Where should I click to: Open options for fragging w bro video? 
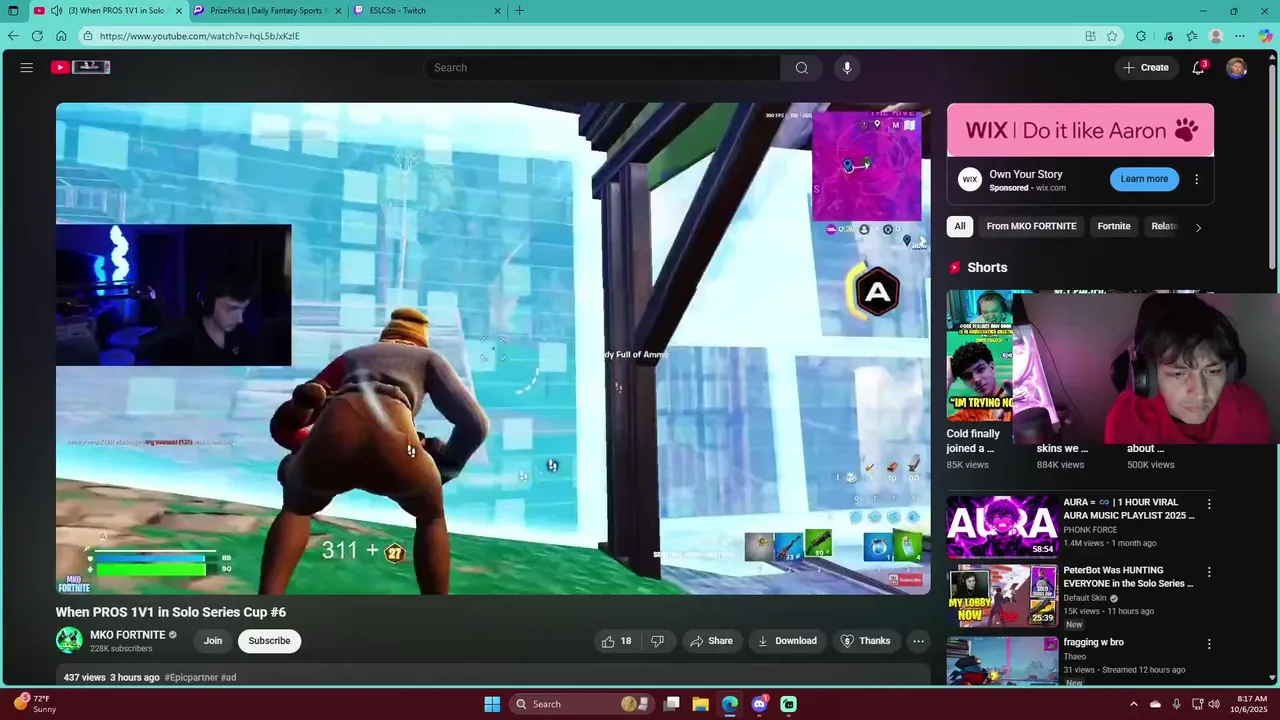pyautogui.click(x=1209, y=644)
